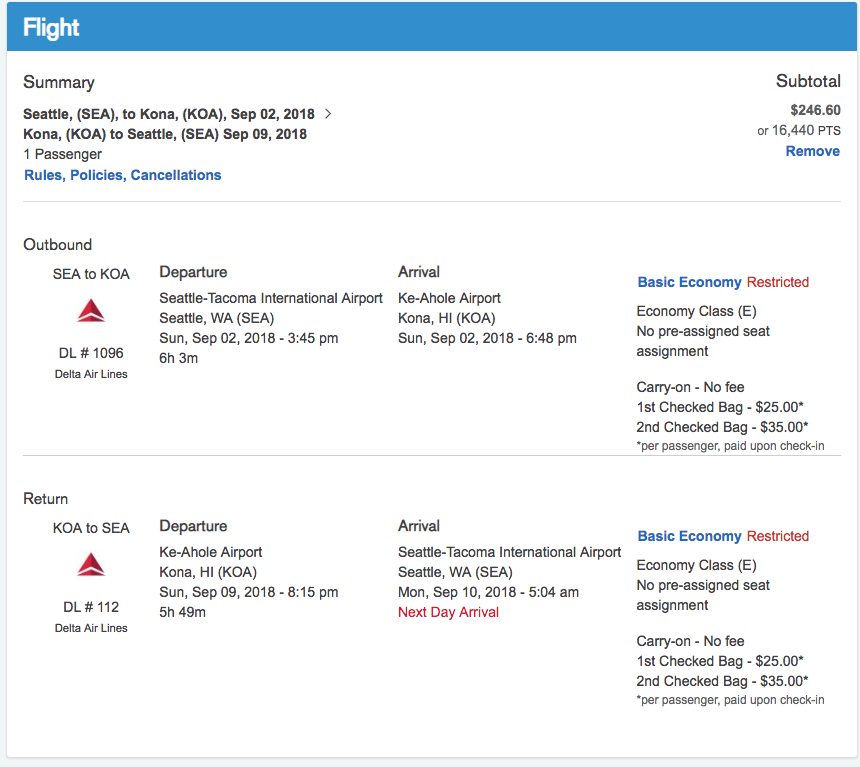Click the Kona to Seattle Sep 09 summary line
Viewport: 860px width, 767px height.
[x=165, y=134]
